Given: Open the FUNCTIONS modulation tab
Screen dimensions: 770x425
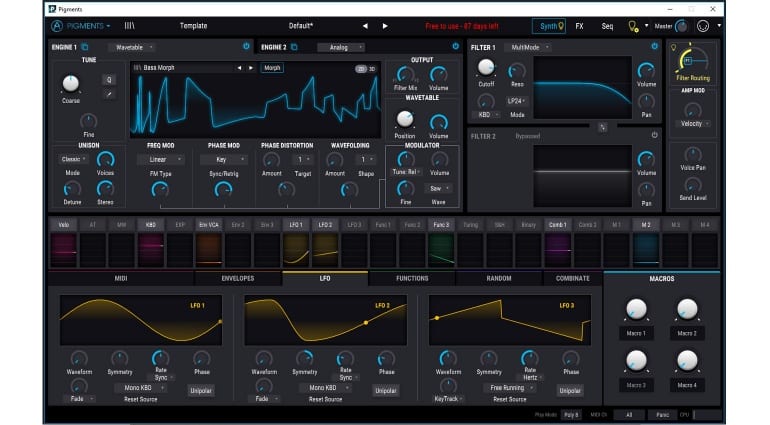Looking at the screenshot, I should tap(412, 278).
